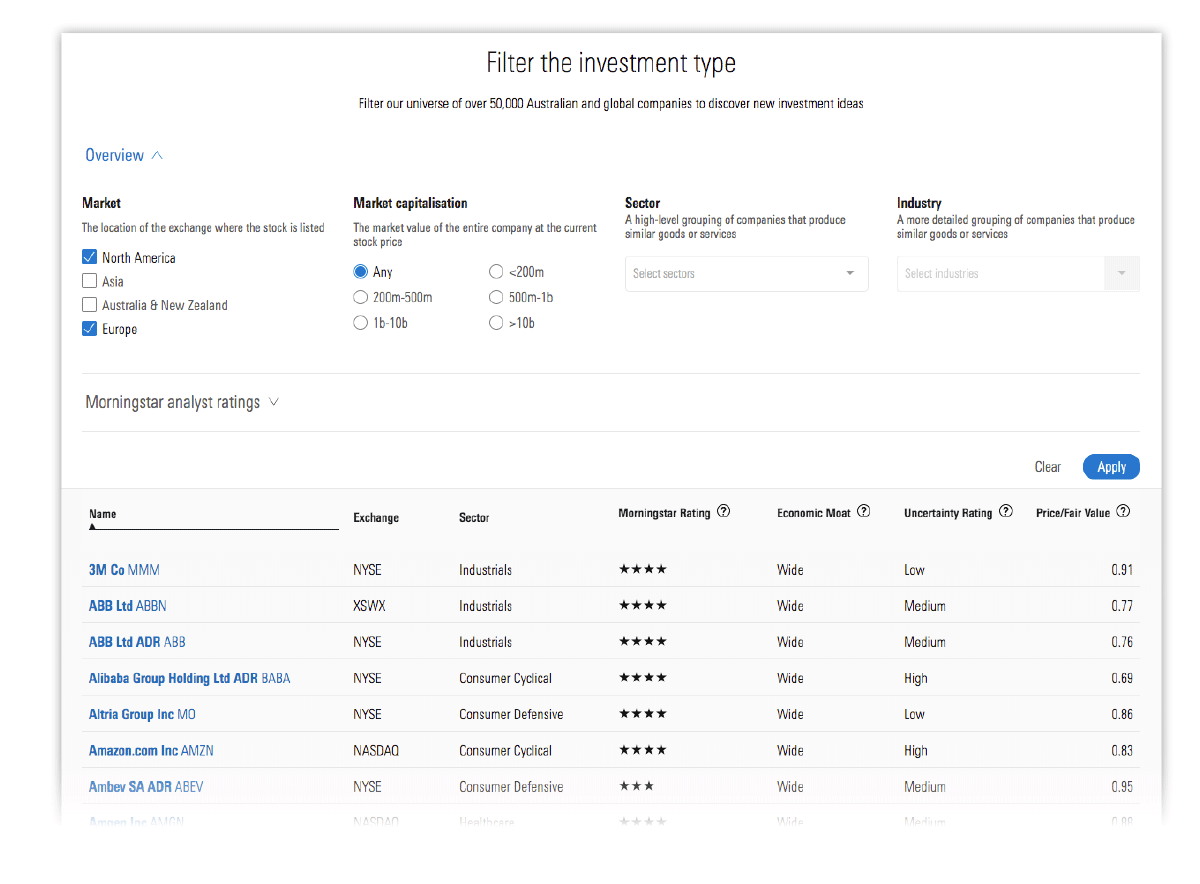
Task: Click Medium uncertainty in ABB Ltd ADR row
Action: pos(925,642)
